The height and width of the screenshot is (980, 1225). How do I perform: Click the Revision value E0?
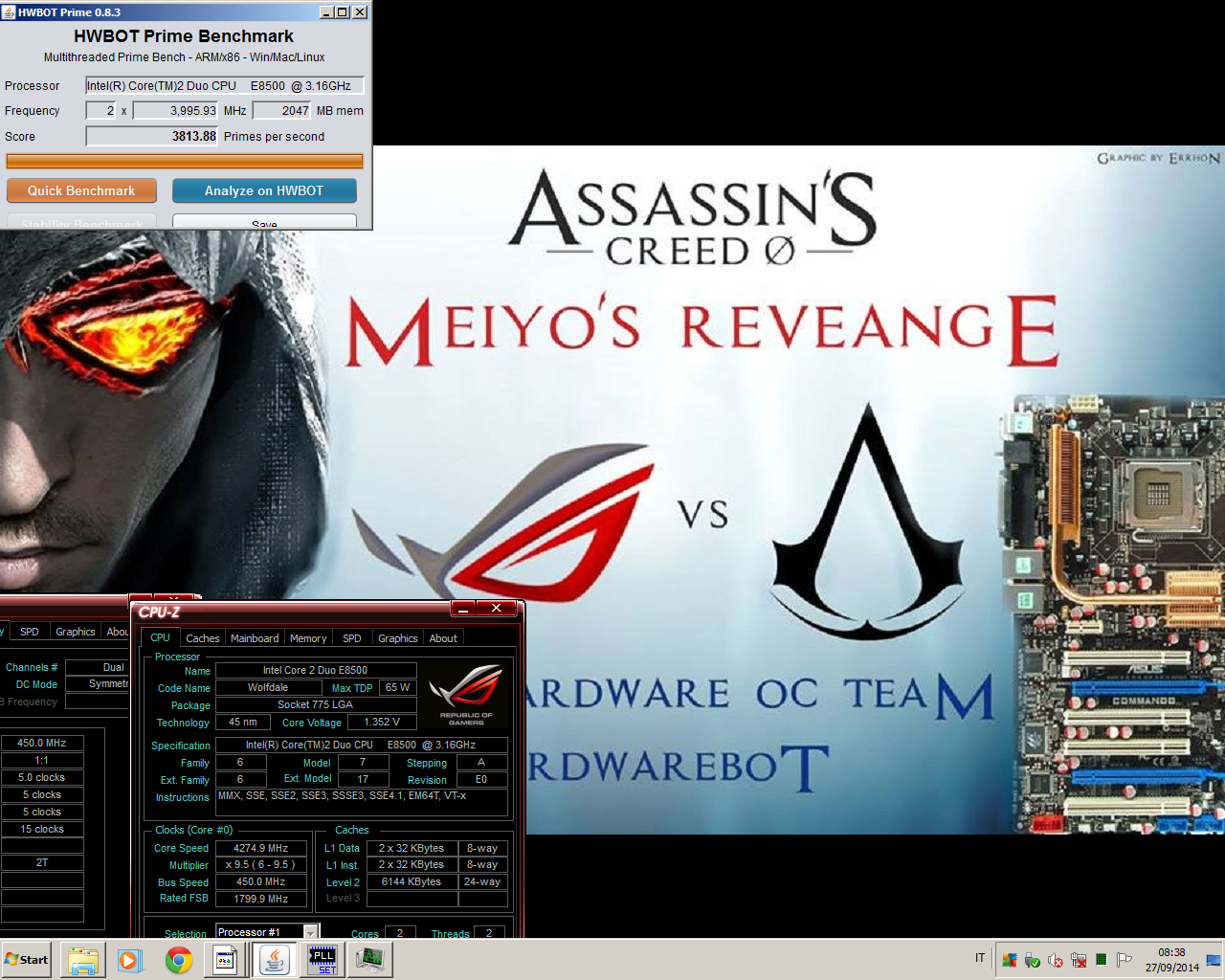click(x=481, y=779)
